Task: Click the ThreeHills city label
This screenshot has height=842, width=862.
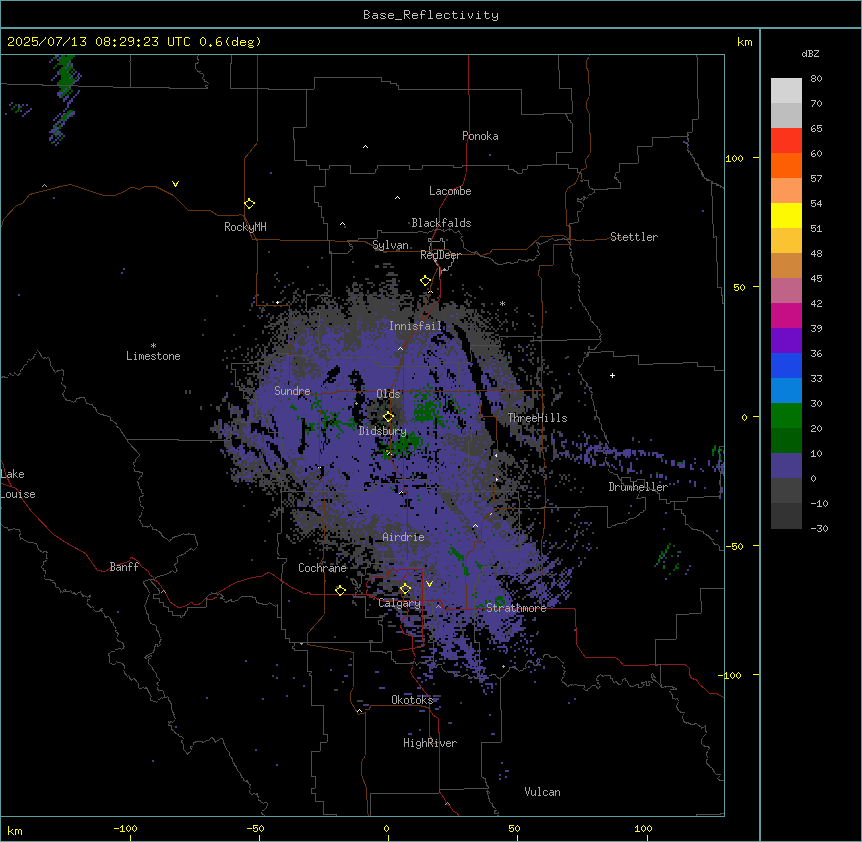Action: (537, 418)
